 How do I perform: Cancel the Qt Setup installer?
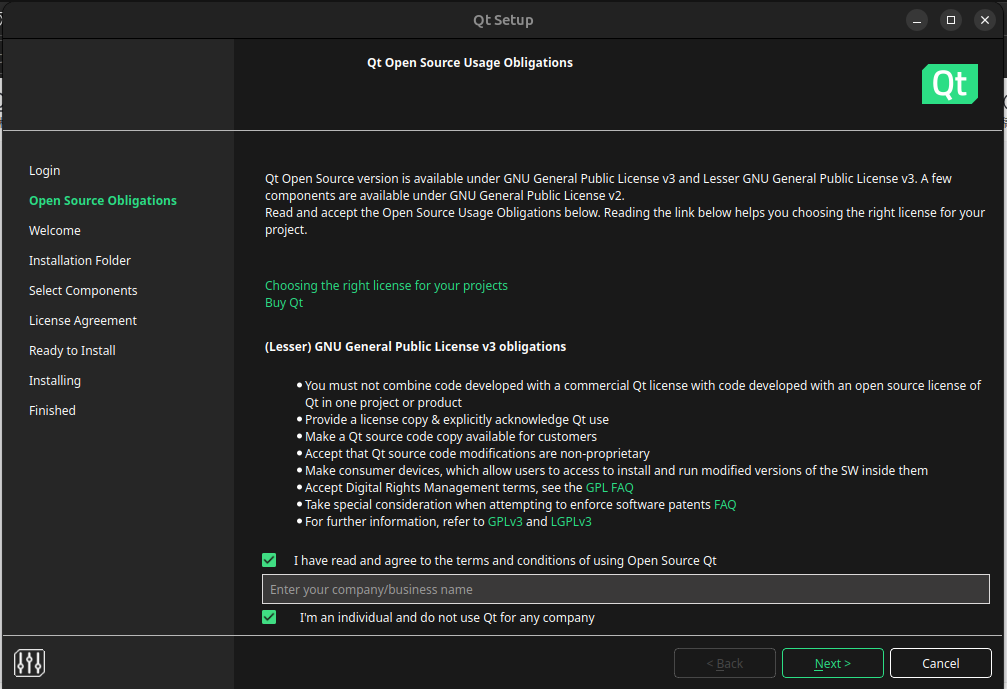(940, 663)
